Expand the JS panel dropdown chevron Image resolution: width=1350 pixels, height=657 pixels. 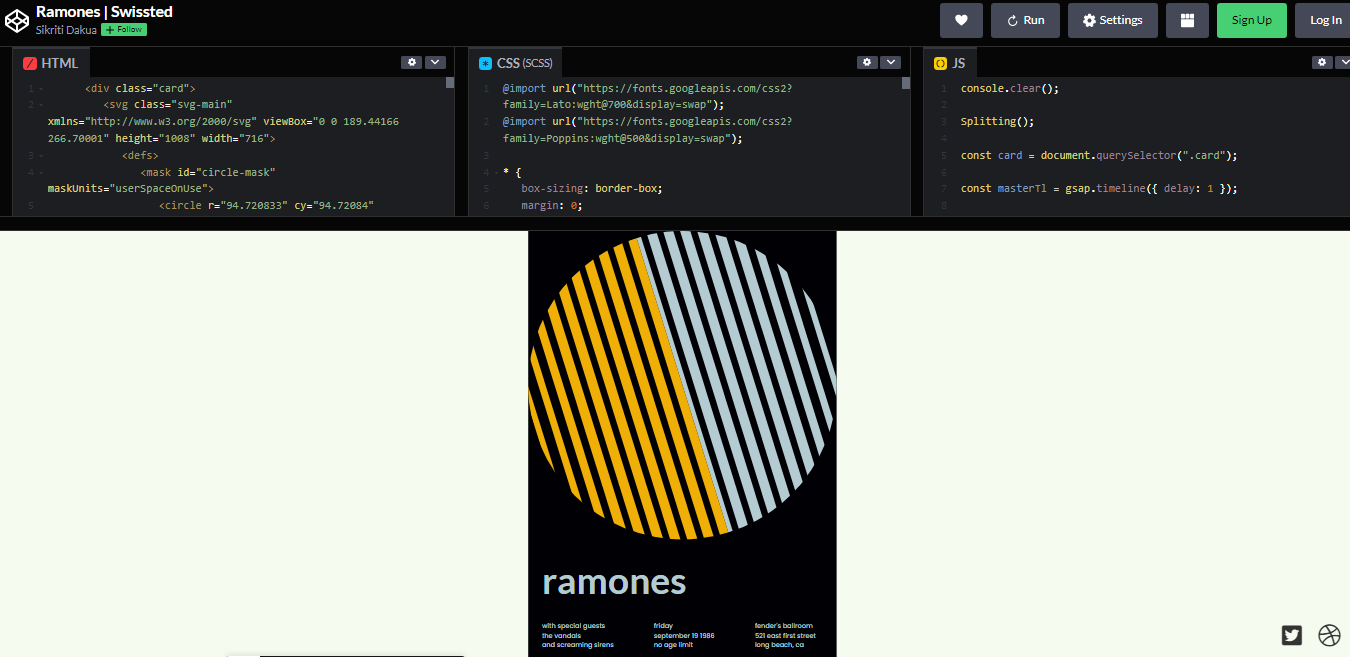[1345, 61]
